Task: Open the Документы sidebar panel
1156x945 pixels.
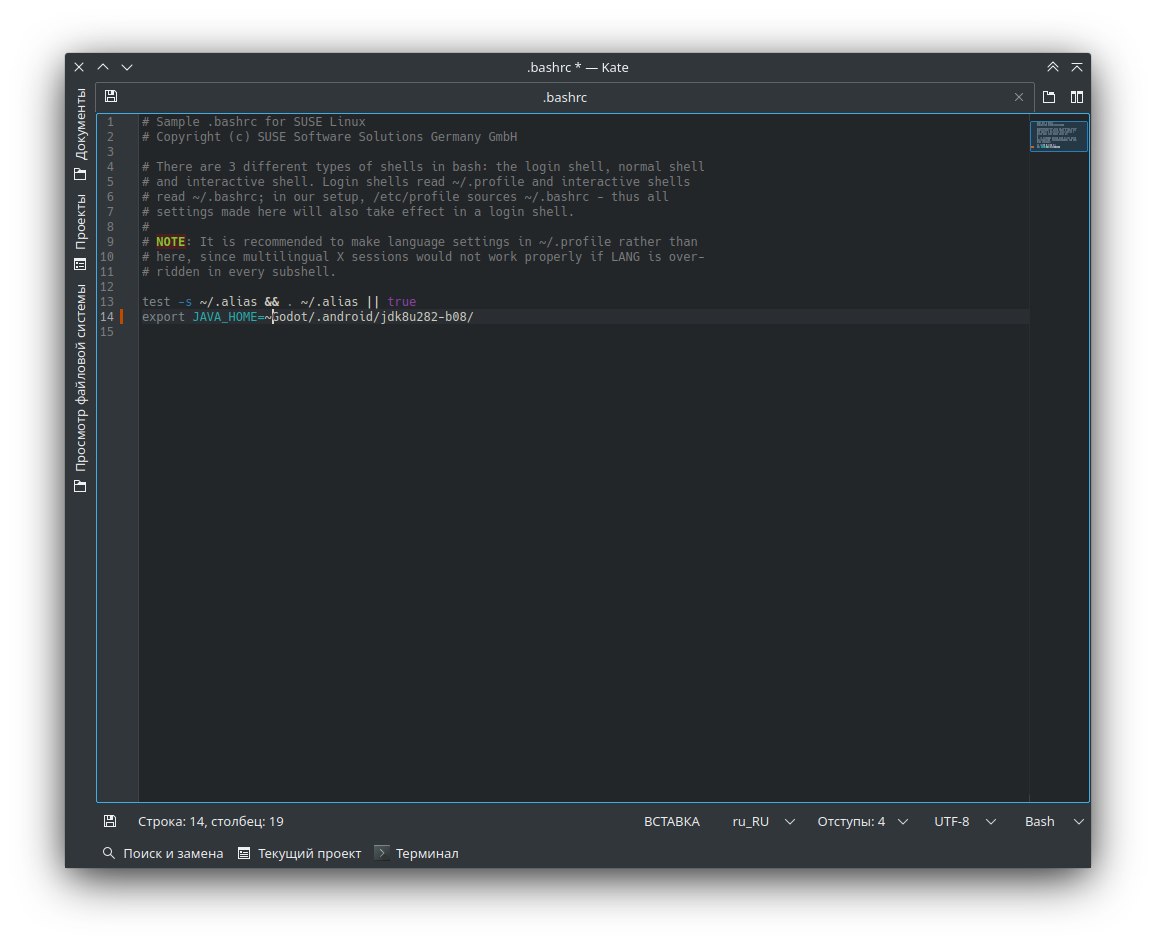Action: coord(80,134)
